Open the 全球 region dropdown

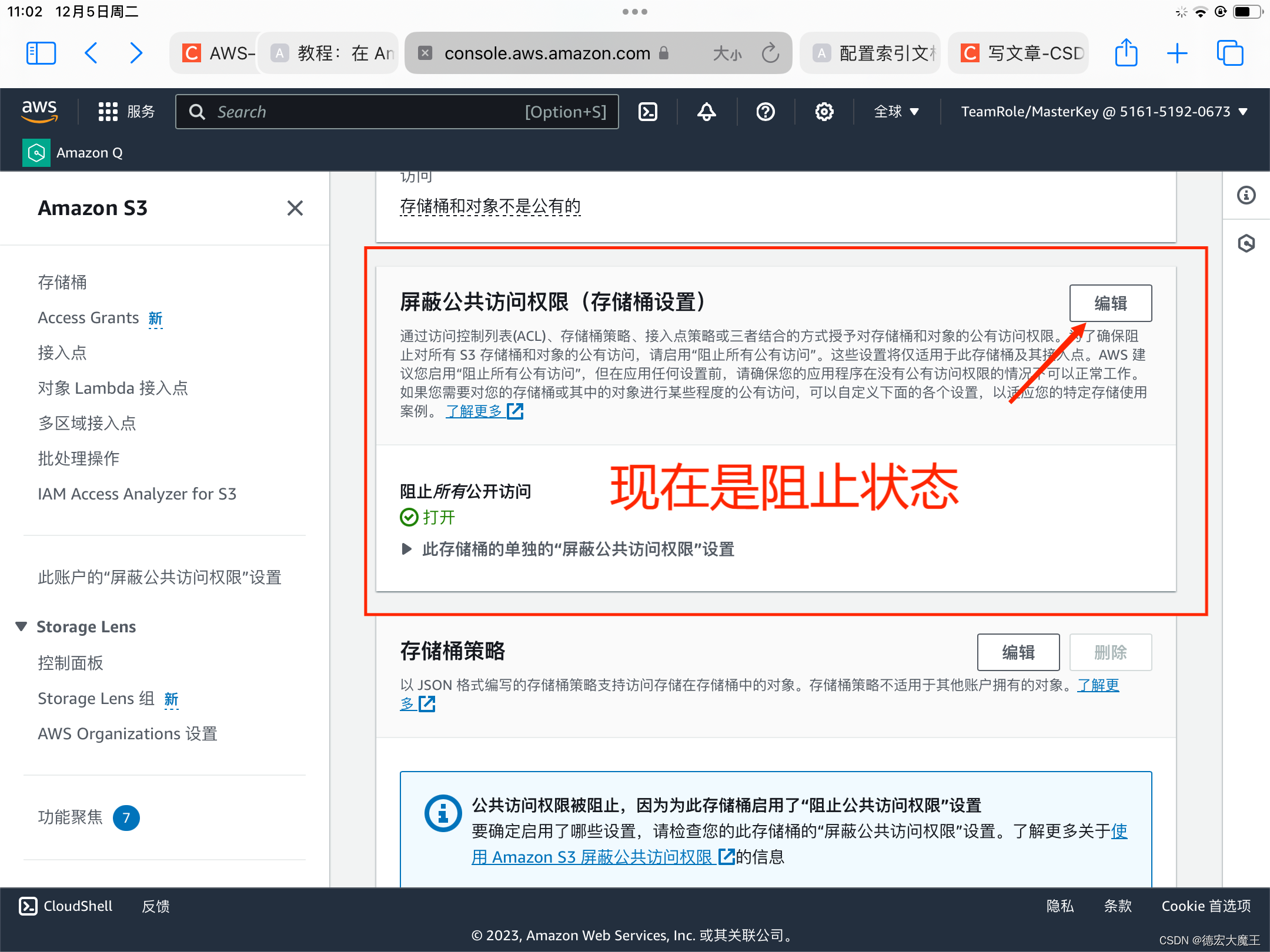(x=896, y=112)
